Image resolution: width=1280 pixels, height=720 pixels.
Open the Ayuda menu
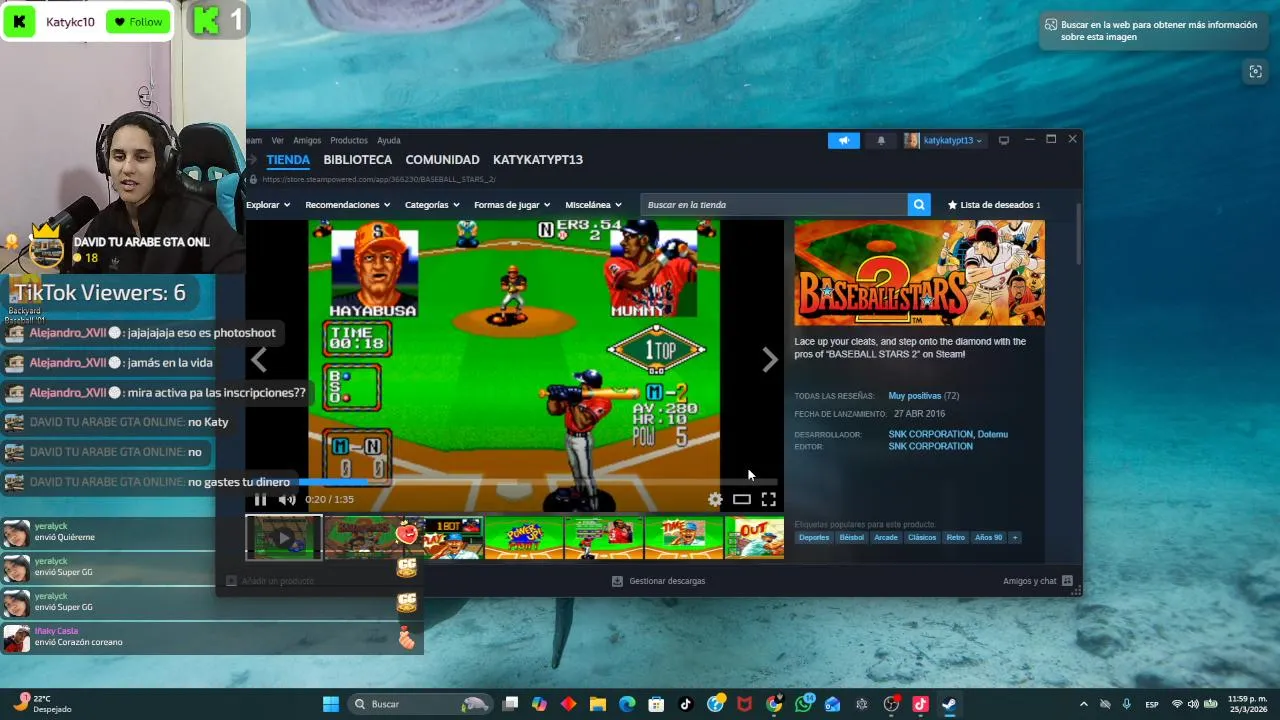point(389,141)
